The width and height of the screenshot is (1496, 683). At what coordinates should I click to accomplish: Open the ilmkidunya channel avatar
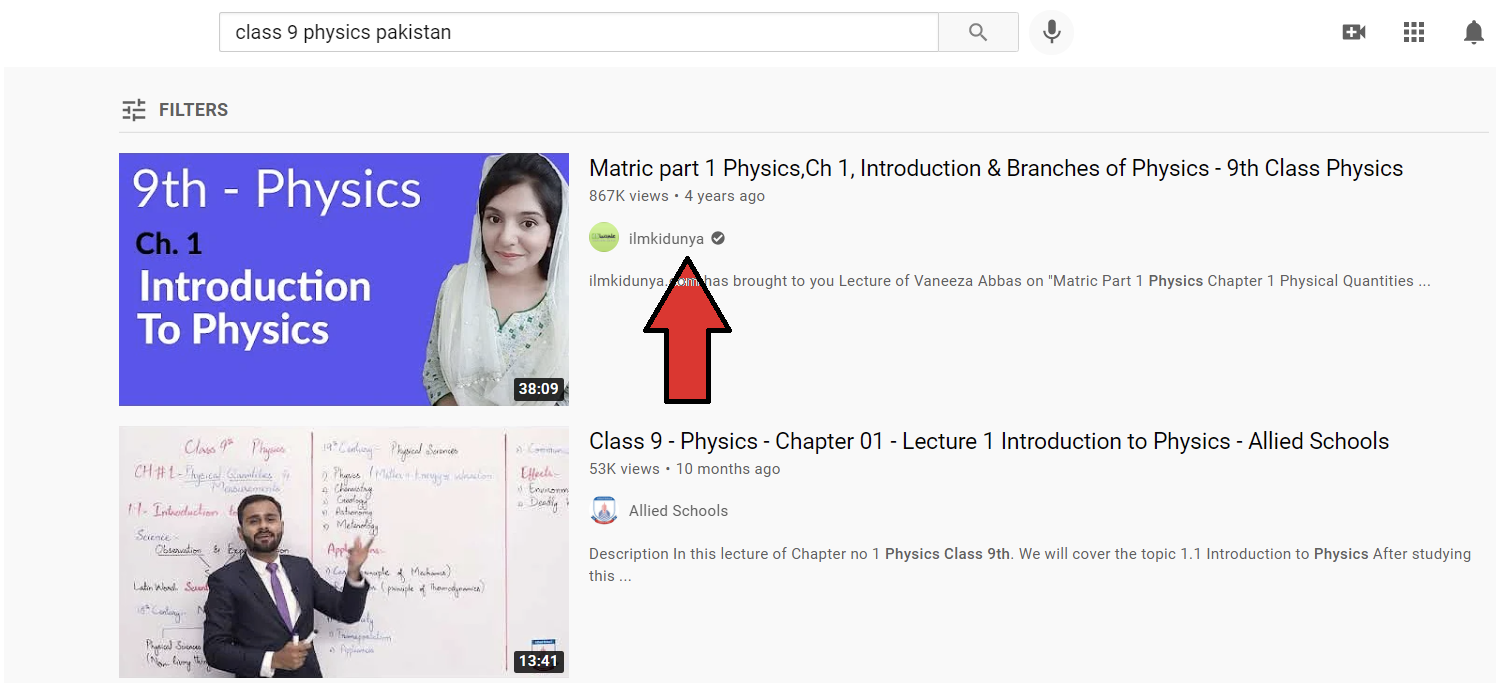604,238
